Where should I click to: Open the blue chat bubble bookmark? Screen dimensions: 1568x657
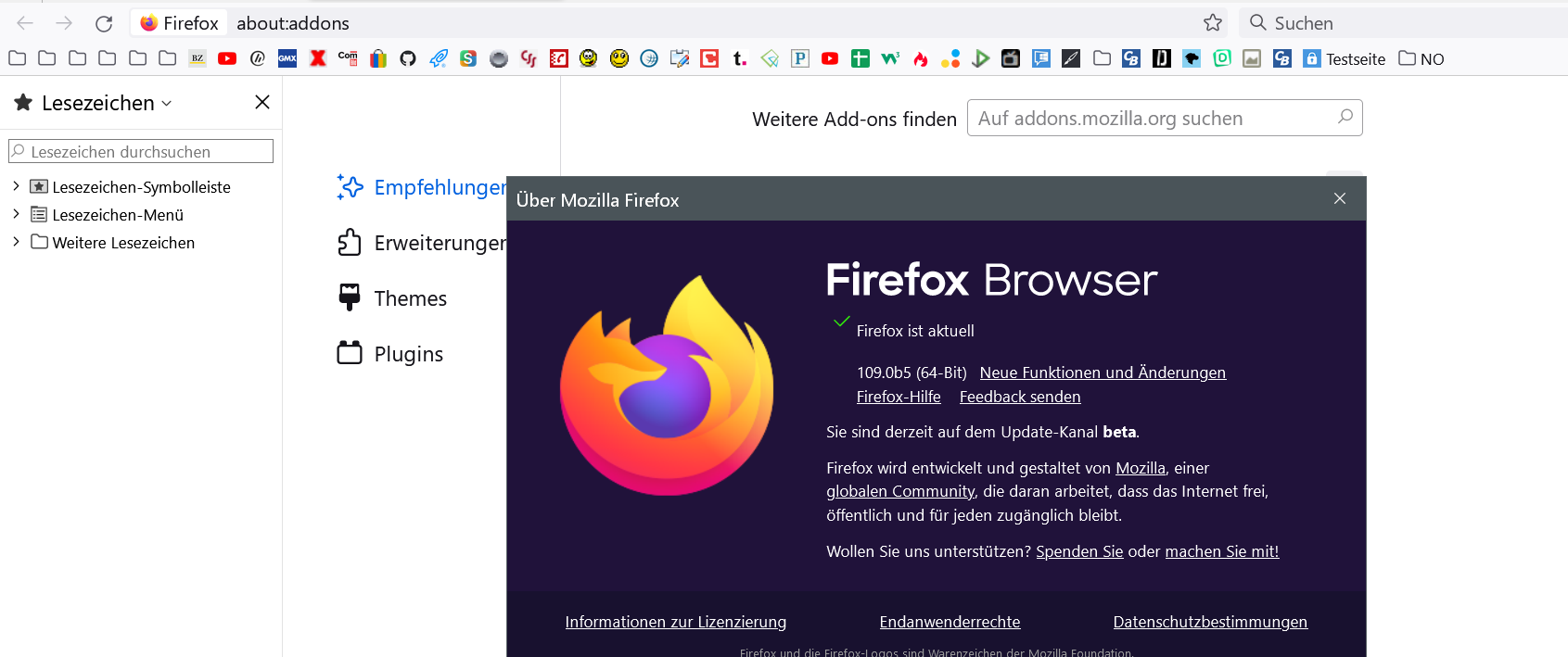pos(1041,58)
